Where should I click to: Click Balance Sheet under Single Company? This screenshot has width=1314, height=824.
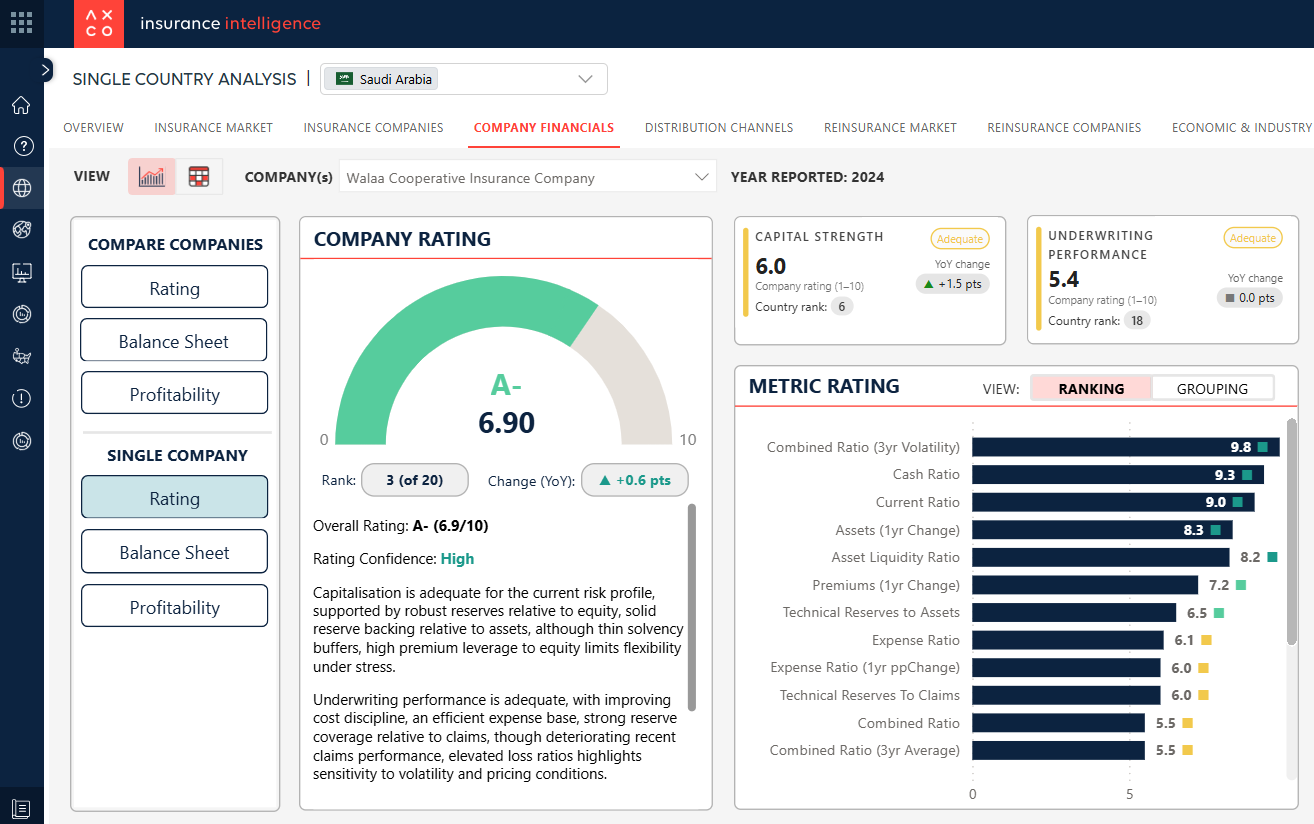tap(174, 551)
